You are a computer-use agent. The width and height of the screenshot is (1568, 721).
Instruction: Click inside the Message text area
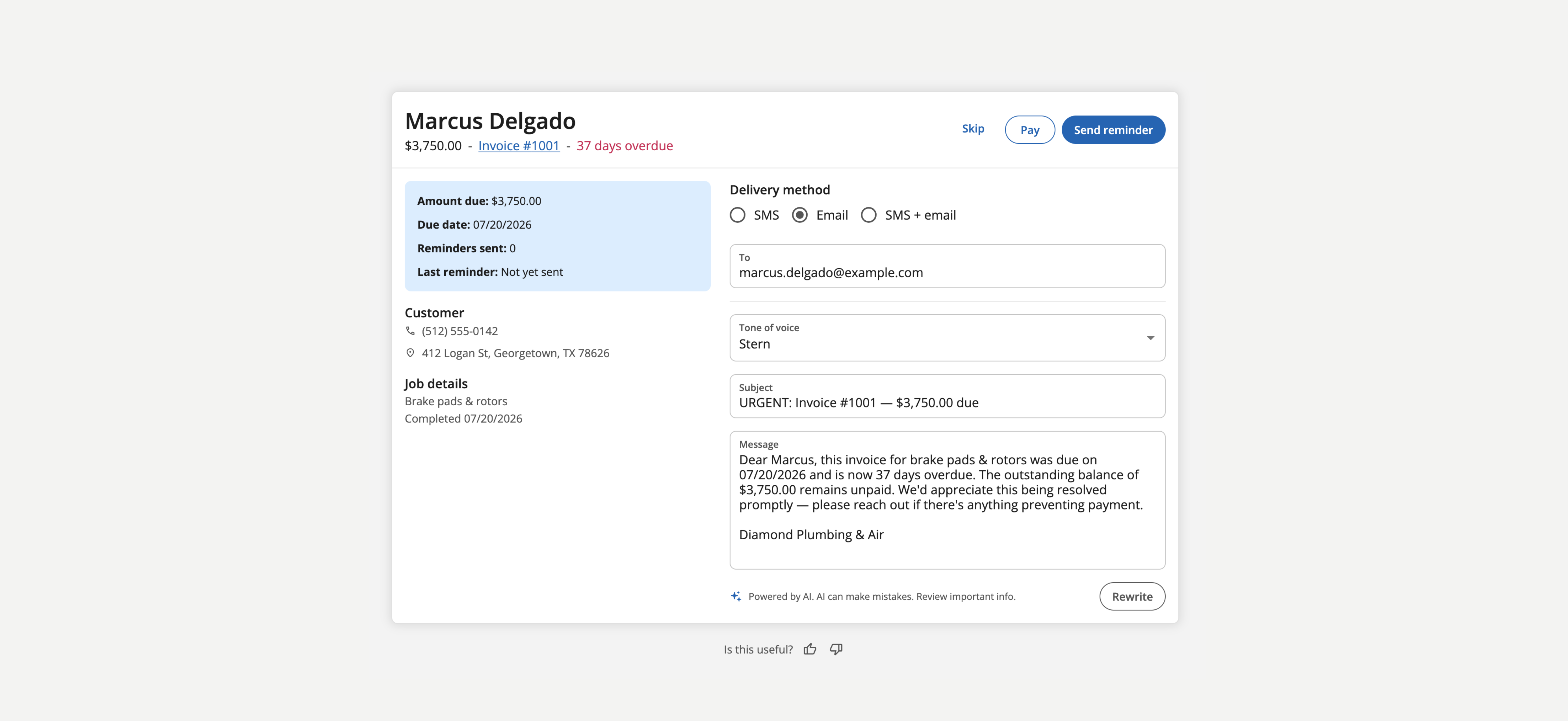pos(947,500)
